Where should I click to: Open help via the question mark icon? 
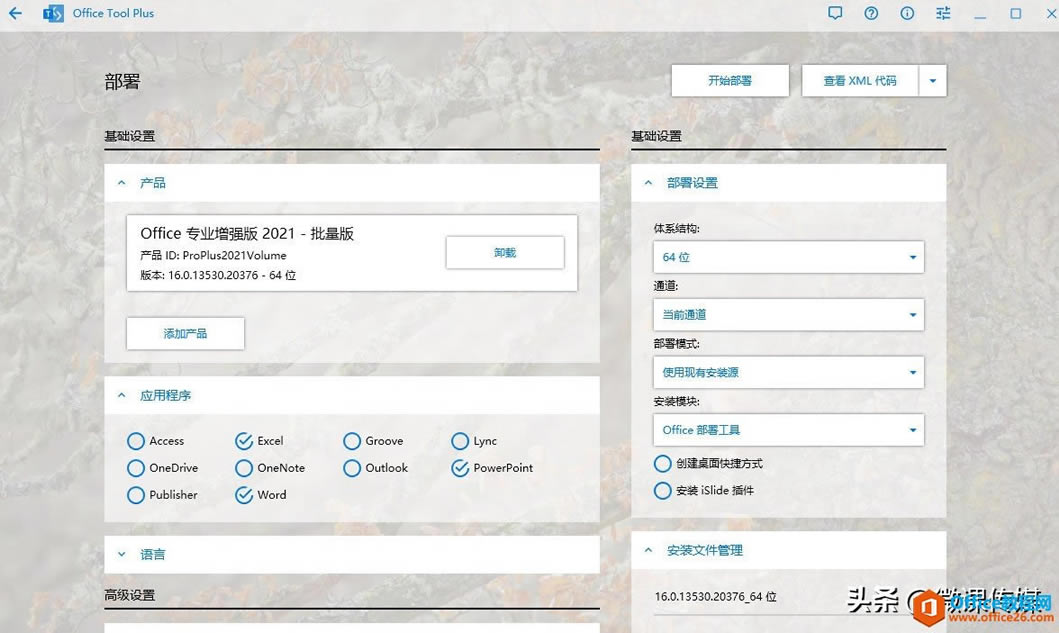[x=871, y=13]
